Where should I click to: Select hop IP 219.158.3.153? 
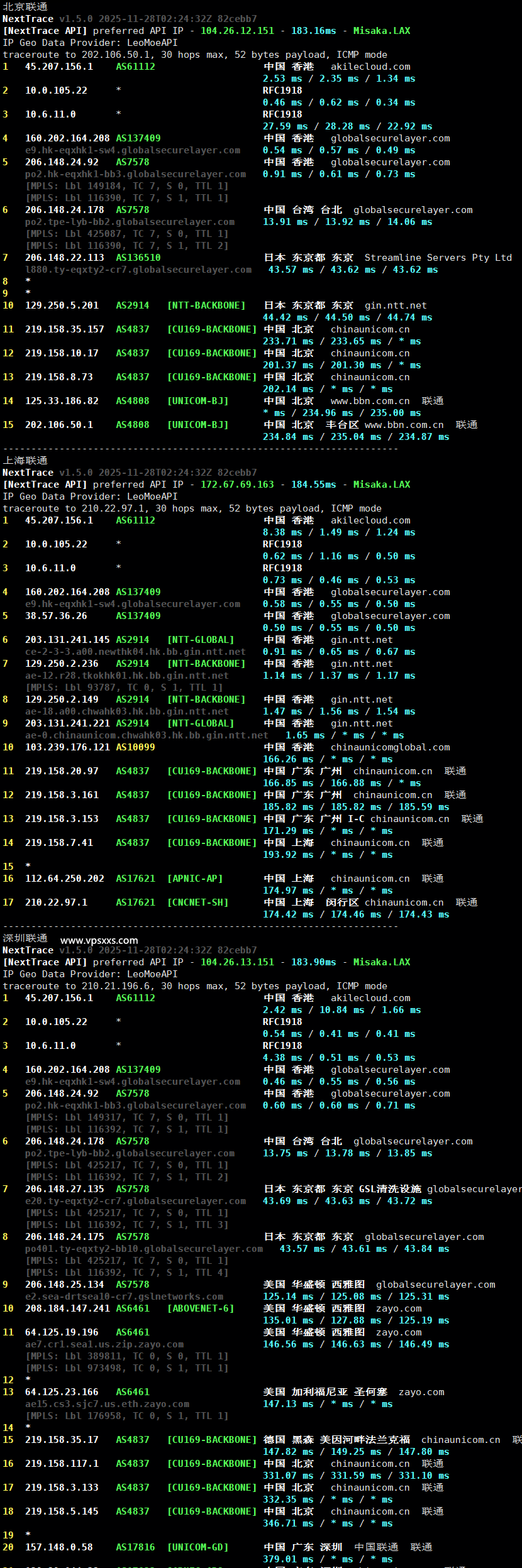[x=62, y=819]
